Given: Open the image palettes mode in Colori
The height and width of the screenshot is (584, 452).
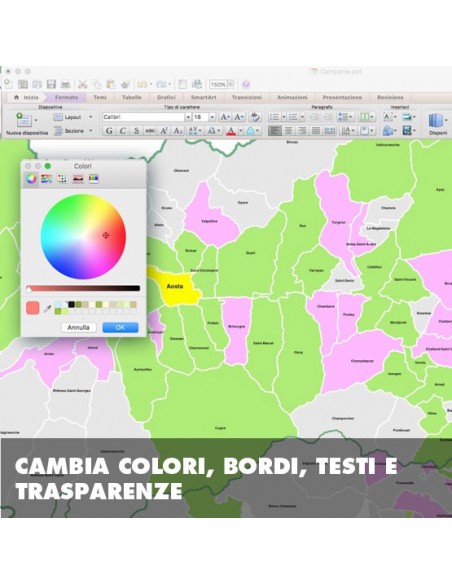Looking at the screenshot, I should tap(78, 179).
